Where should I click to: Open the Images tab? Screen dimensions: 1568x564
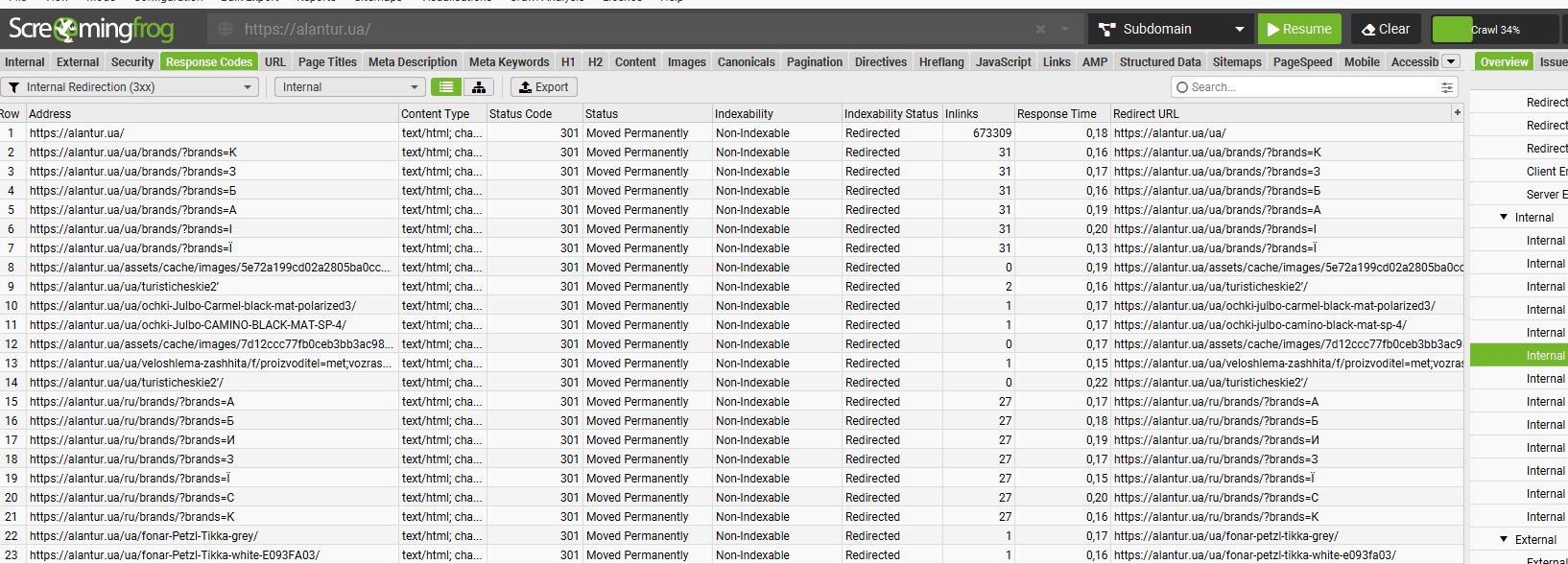click(x=687, y=62)
